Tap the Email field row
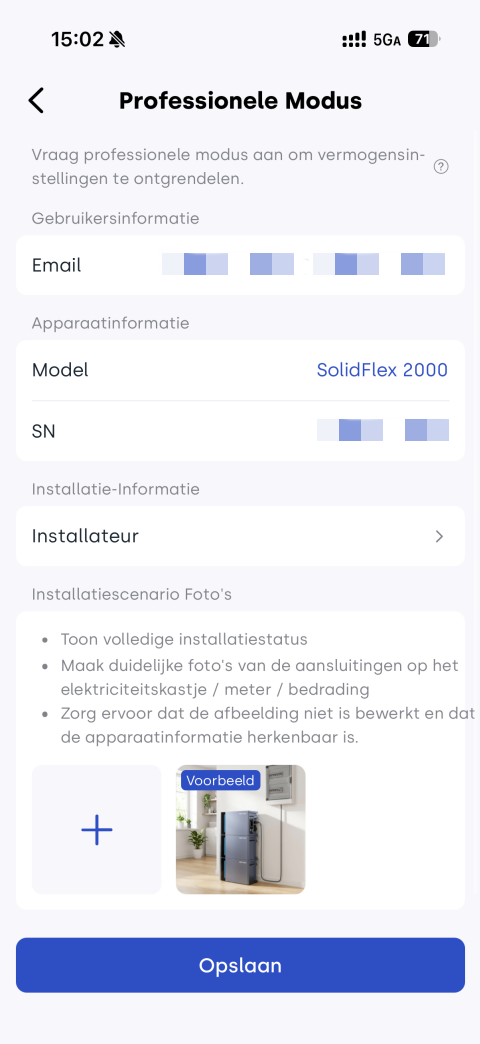 pyautogui.click(x=240, y=265)
